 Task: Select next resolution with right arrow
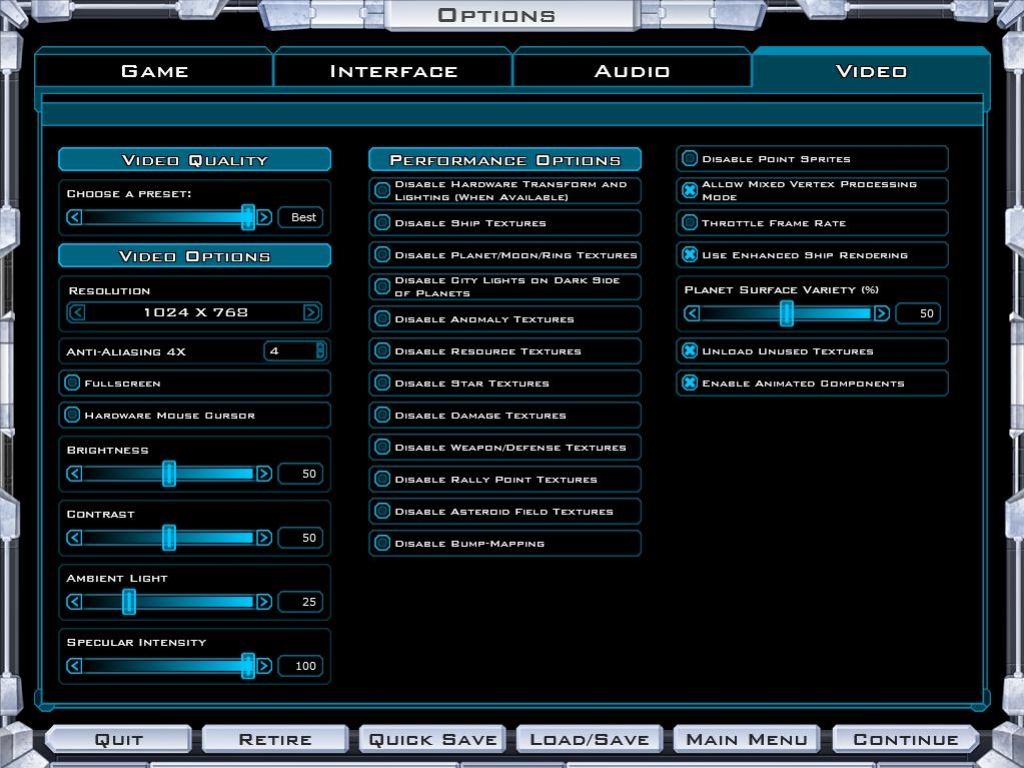pos(312,312)
